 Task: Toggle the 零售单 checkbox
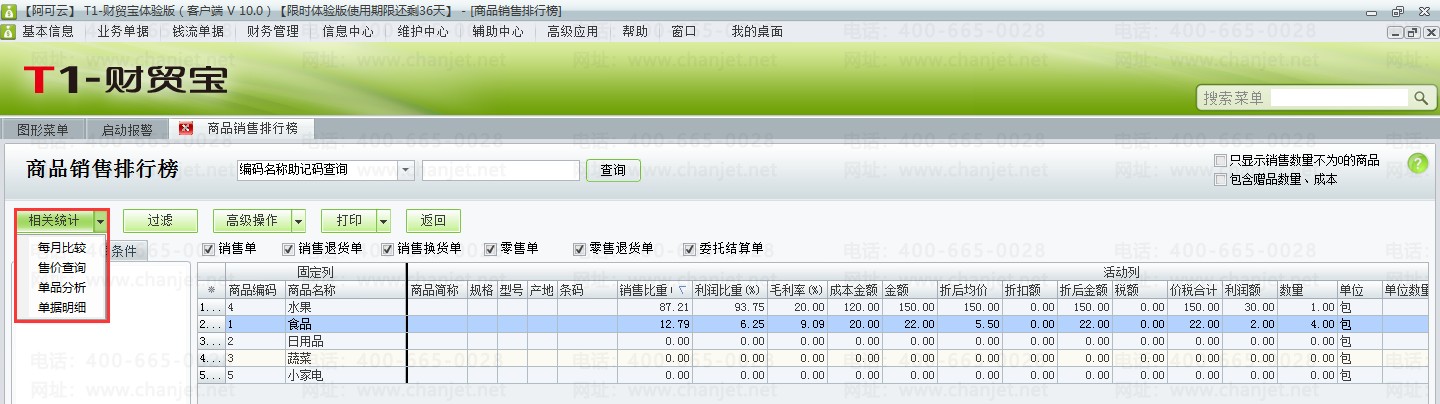click(490, 249)
